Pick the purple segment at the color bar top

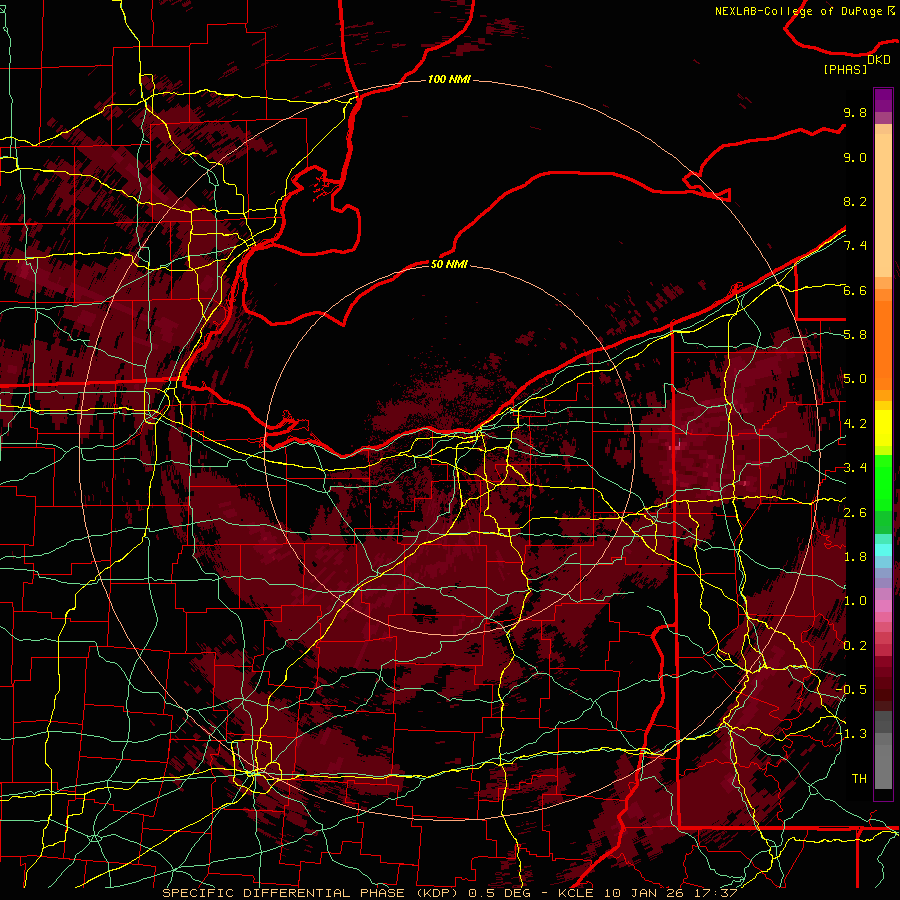click(x=883, y=100)
